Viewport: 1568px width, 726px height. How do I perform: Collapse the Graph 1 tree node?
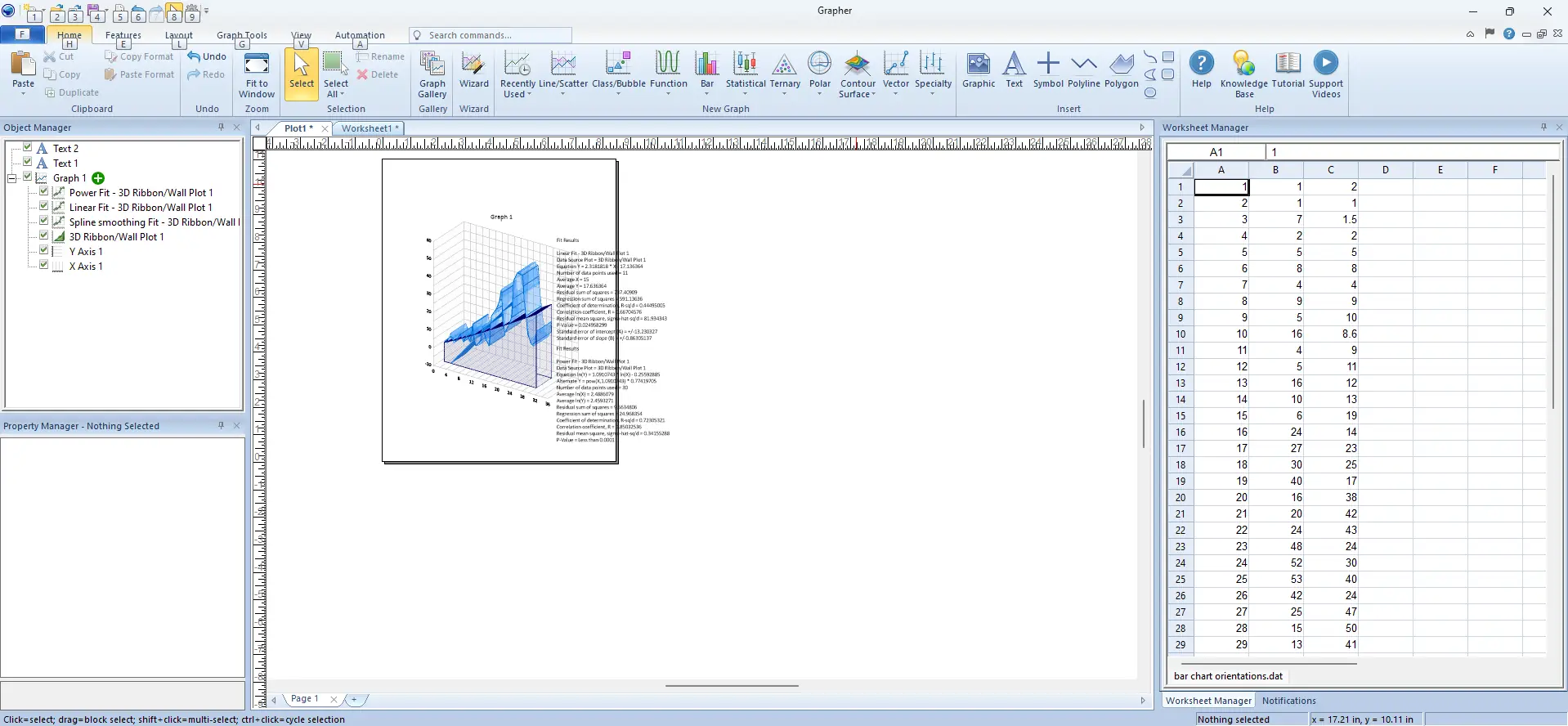click(12, 178)
